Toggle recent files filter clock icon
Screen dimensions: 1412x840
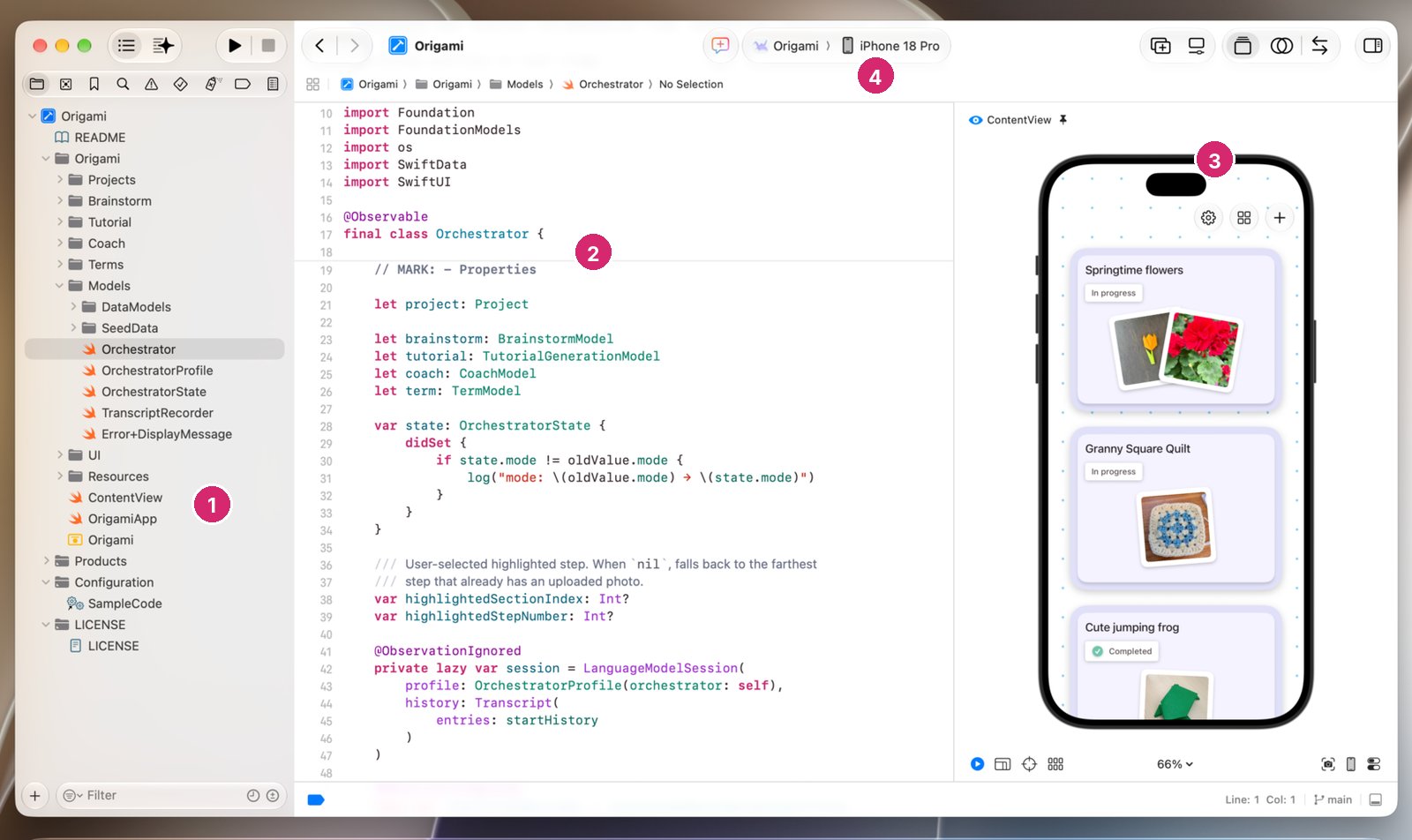tap(253, 795)
